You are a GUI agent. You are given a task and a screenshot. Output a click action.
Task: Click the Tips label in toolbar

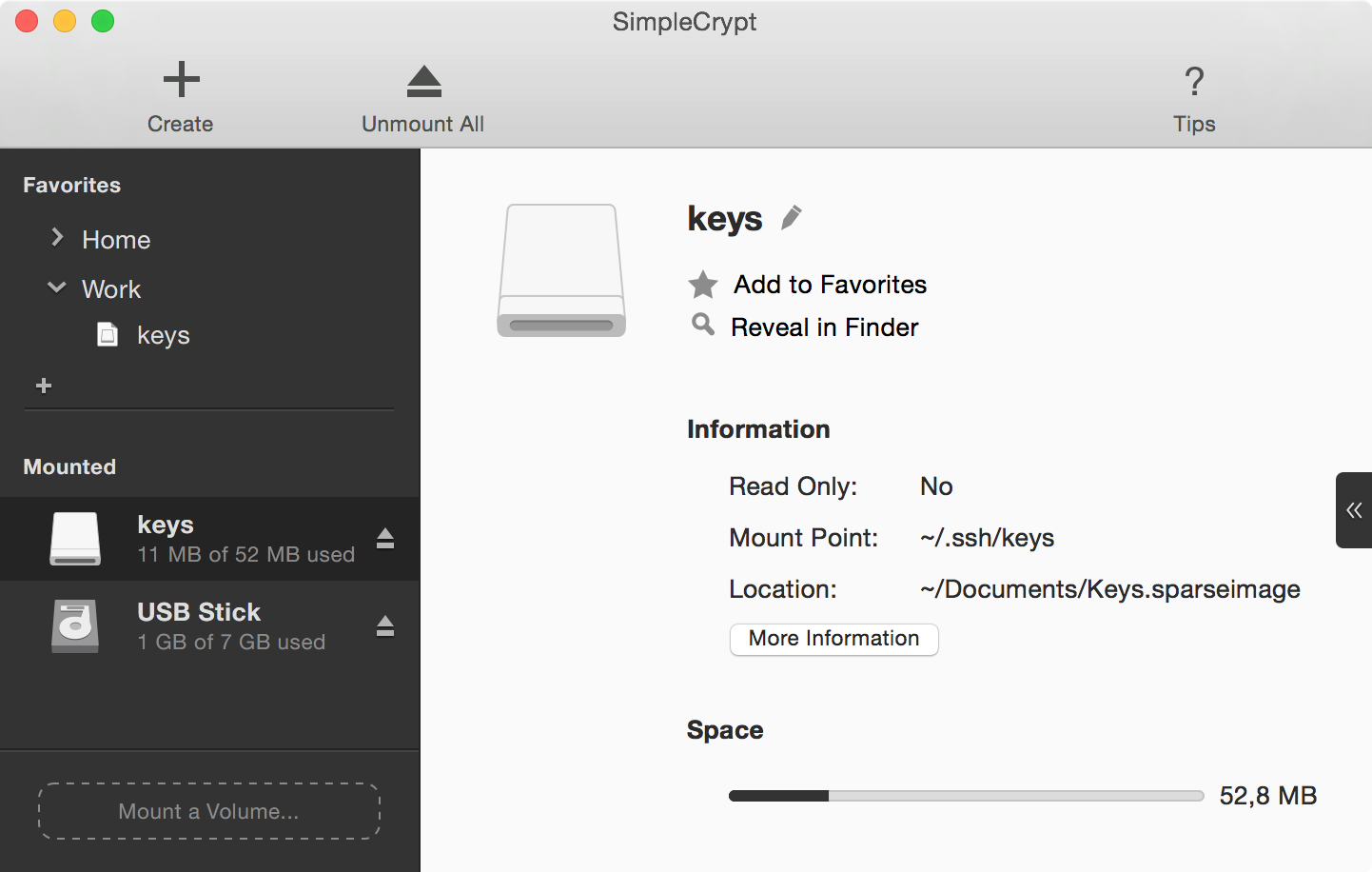pyautogui.click(x=1194, y=124)
